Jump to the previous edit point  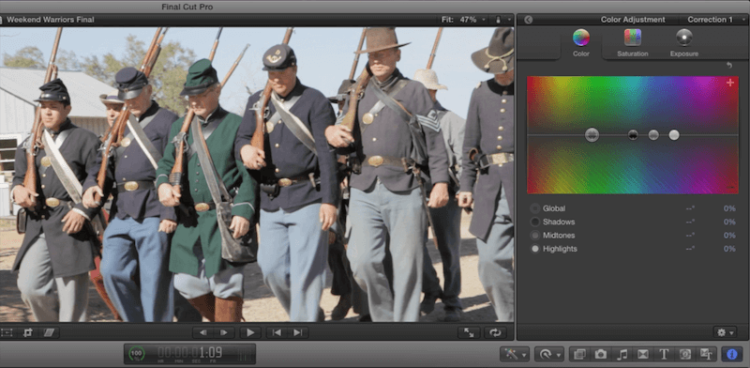point(276,333)
